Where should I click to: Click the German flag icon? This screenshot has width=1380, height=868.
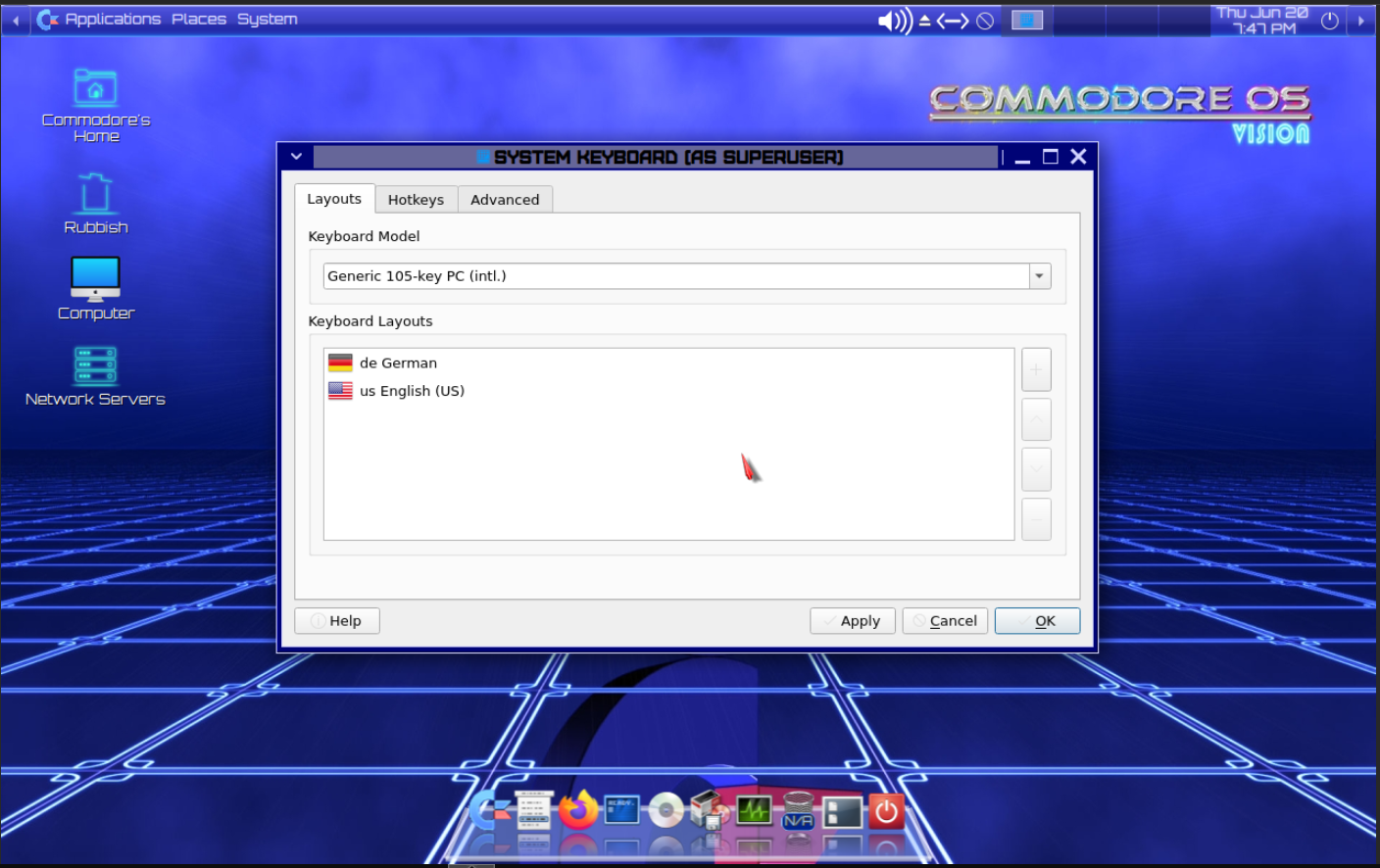(340, 362)
